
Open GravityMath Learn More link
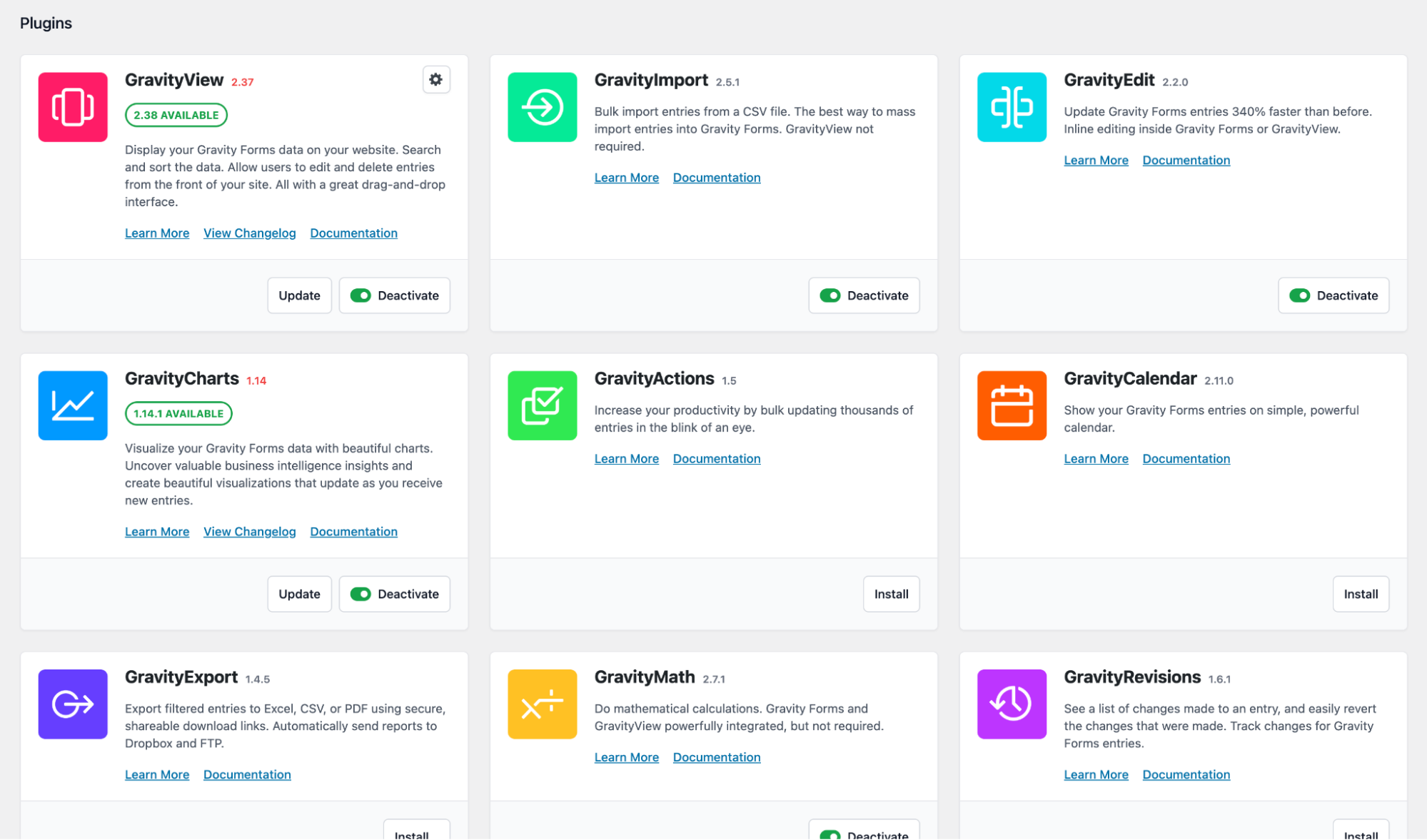pyautogui.click(x=627, y=757)
